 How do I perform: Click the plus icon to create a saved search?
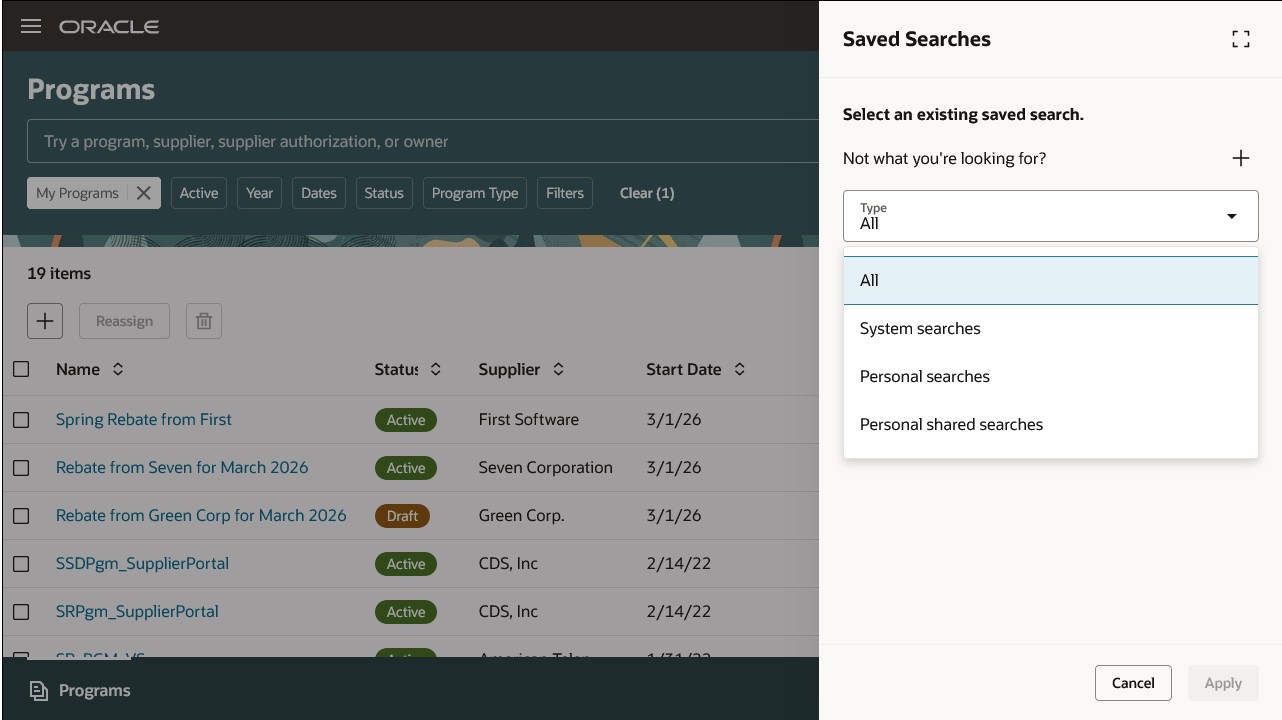click(x=1241, y=158)
